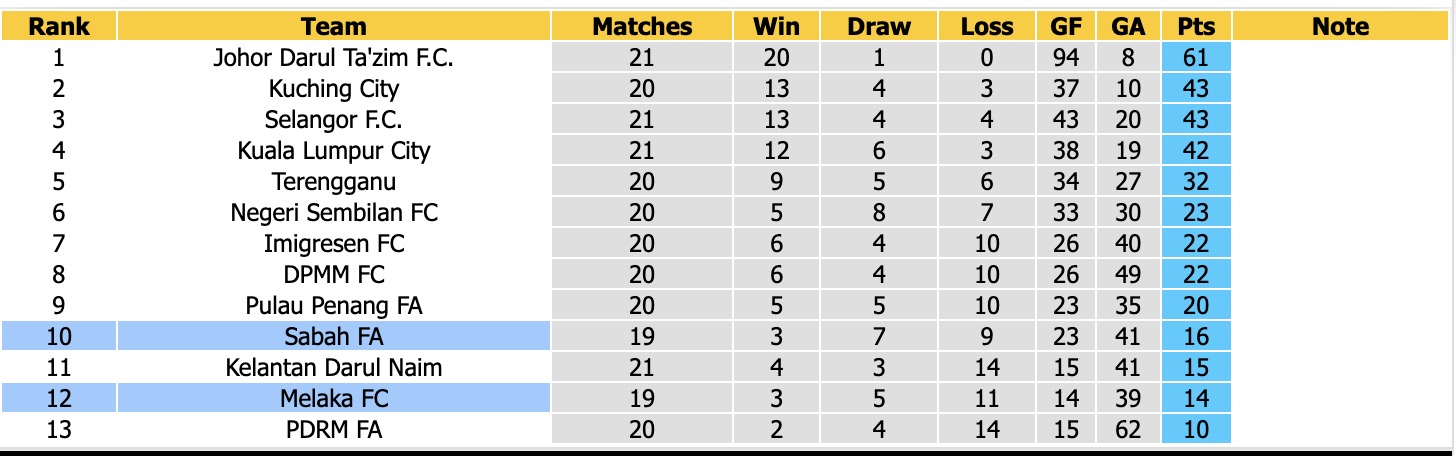The image size is (1456, 456).
Task: Select the Kuching City team name
Action: point(334,89)
